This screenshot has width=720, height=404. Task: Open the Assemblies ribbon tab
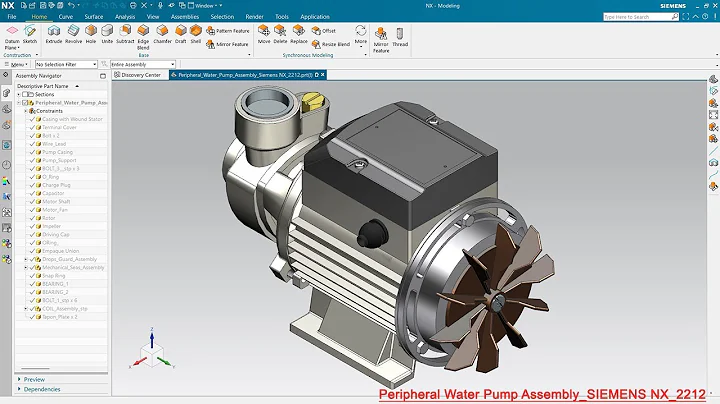[x=185, y=17]
